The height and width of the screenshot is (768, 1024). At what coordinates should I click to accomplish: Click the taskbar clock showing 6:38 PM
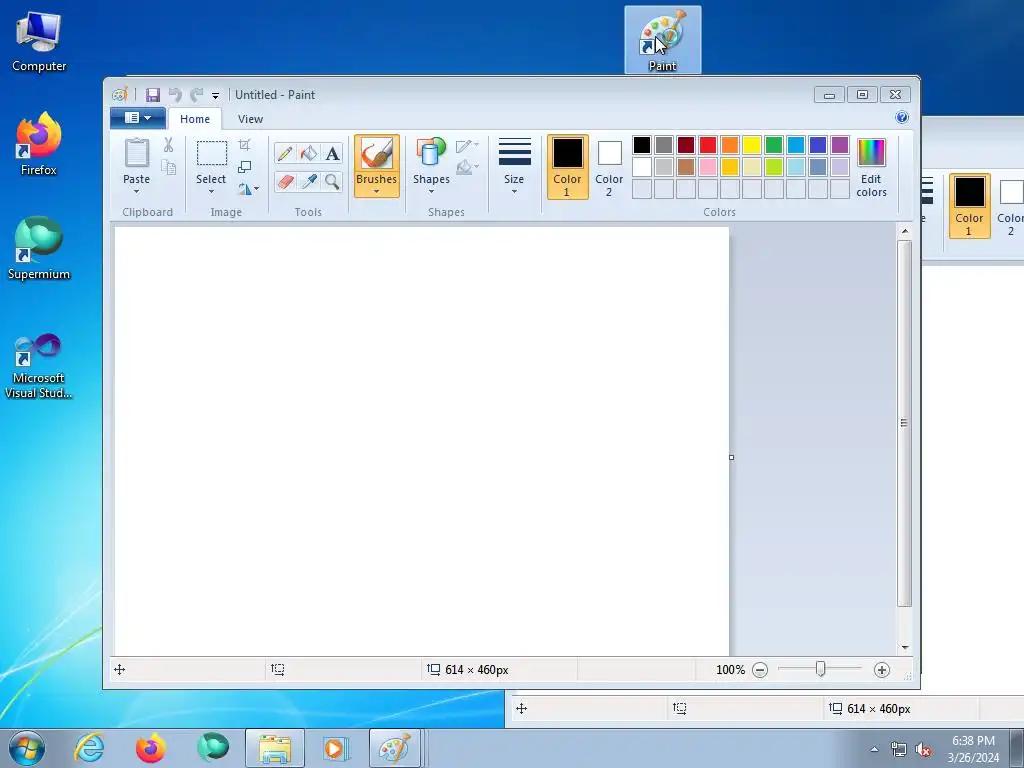(x=973, y=748)
